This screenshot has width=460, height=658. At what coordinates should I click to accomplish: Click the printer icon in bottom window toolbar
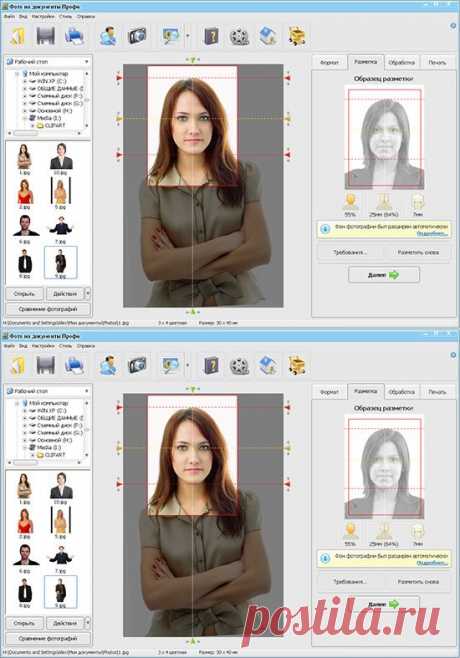(74, 366)
